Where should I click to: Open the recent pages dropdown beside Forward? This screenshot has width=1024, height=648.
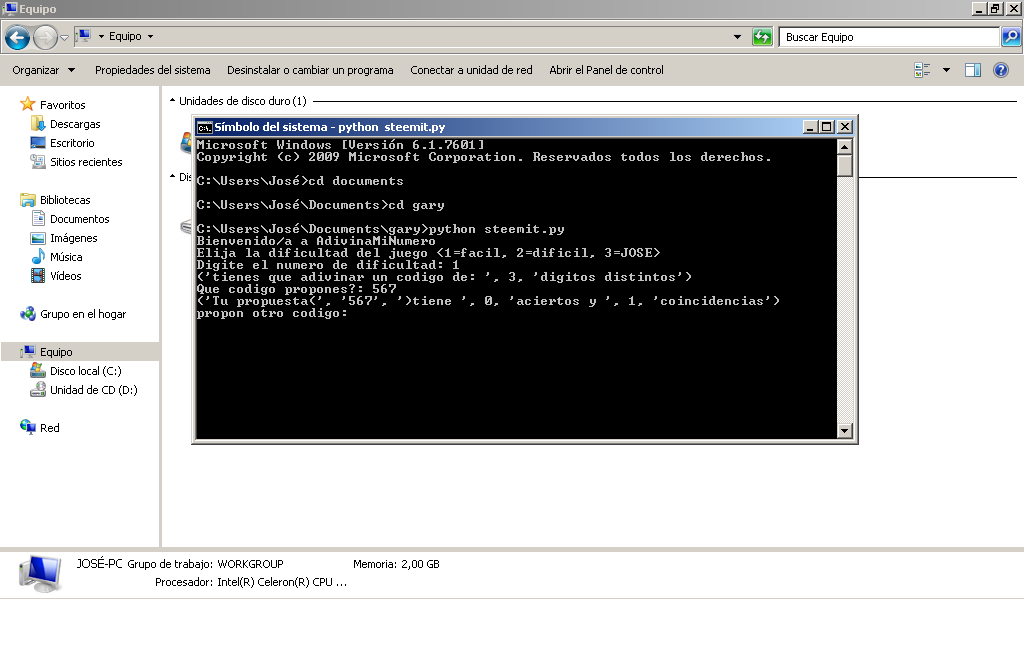[65, 38]
